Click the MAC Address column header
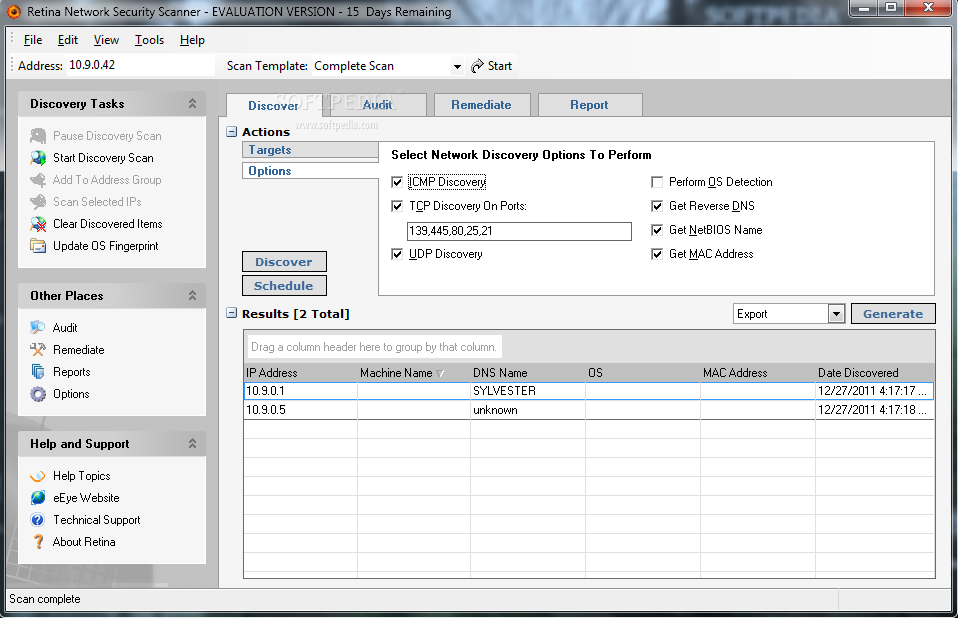Viewport: 958px width, 618px height. pos(758,373)
